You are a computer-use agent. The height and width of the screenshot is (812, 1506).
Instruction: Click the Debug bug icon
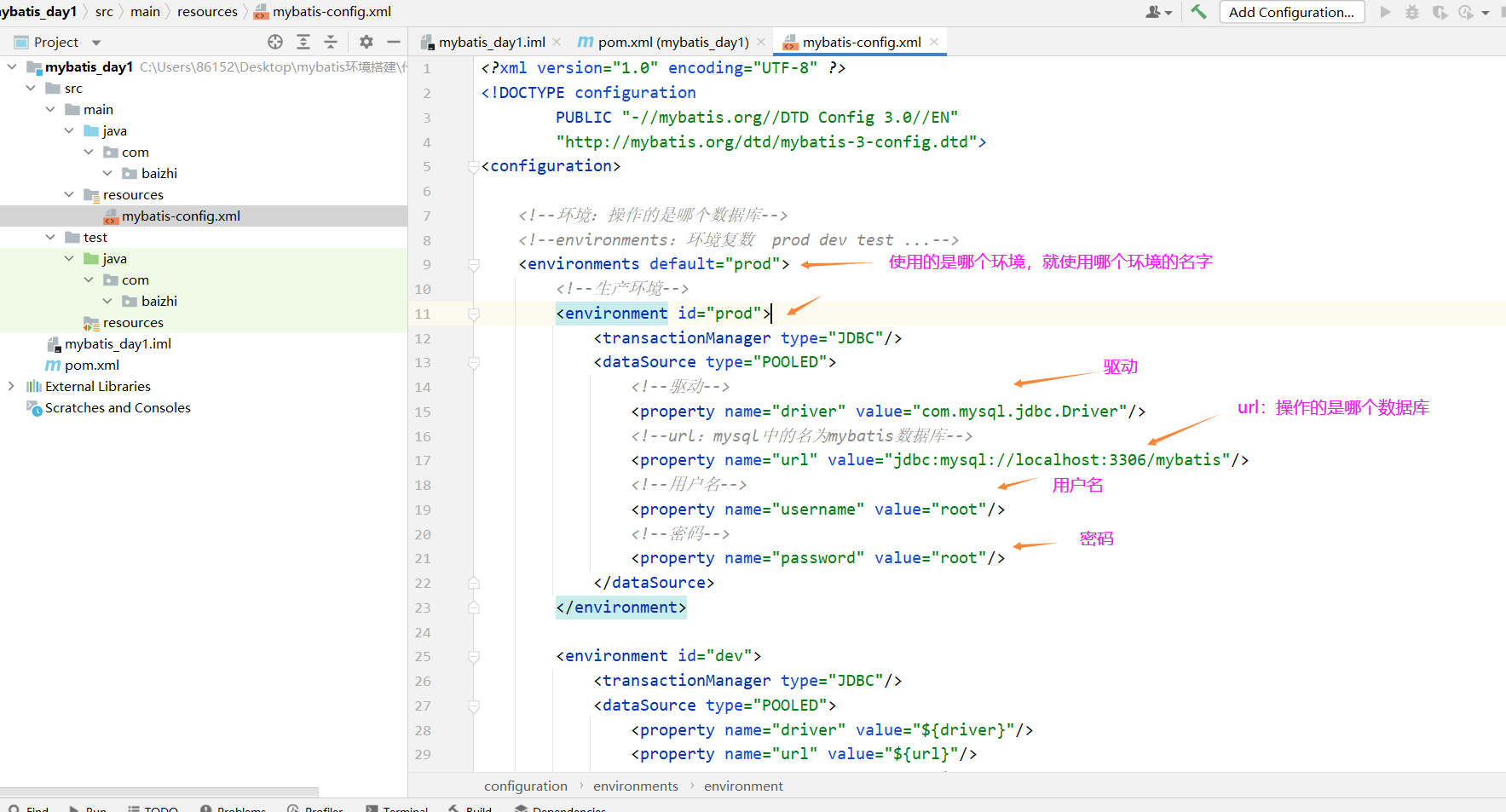tap(1412, 12)
